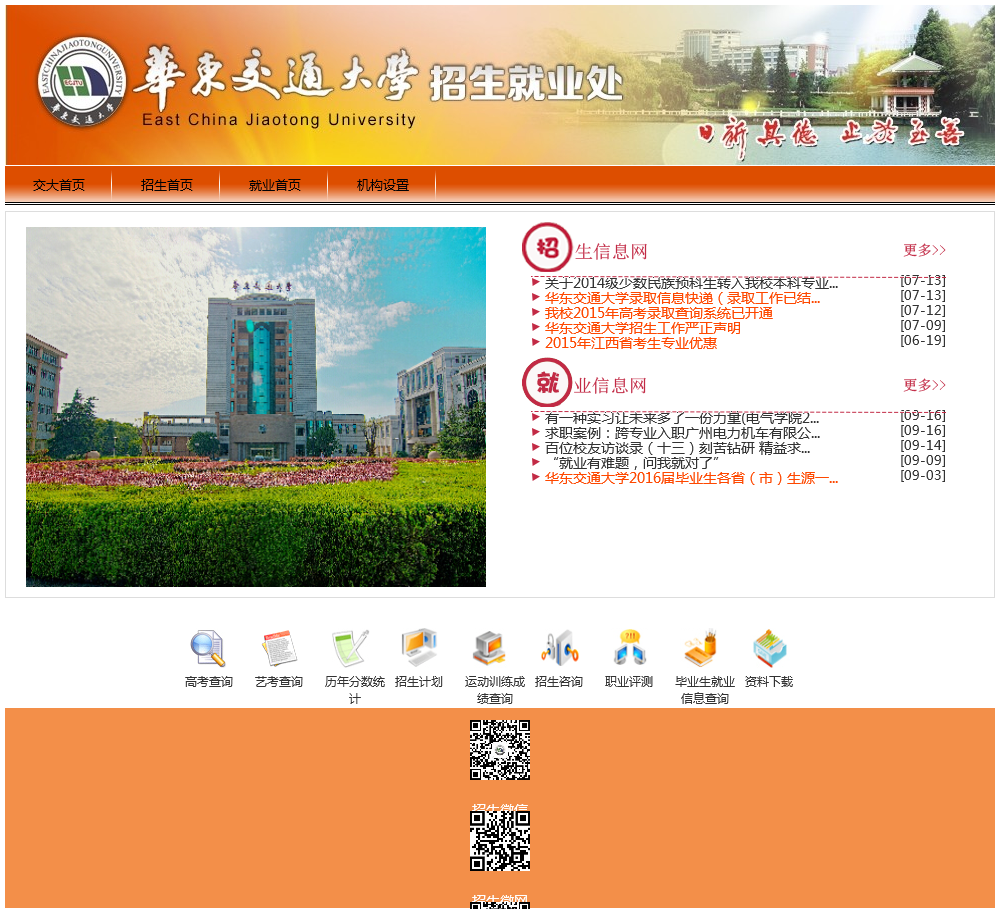Click the red 就 circle icon
This screenshot has height=909, width=1000.
pos(547,383)
